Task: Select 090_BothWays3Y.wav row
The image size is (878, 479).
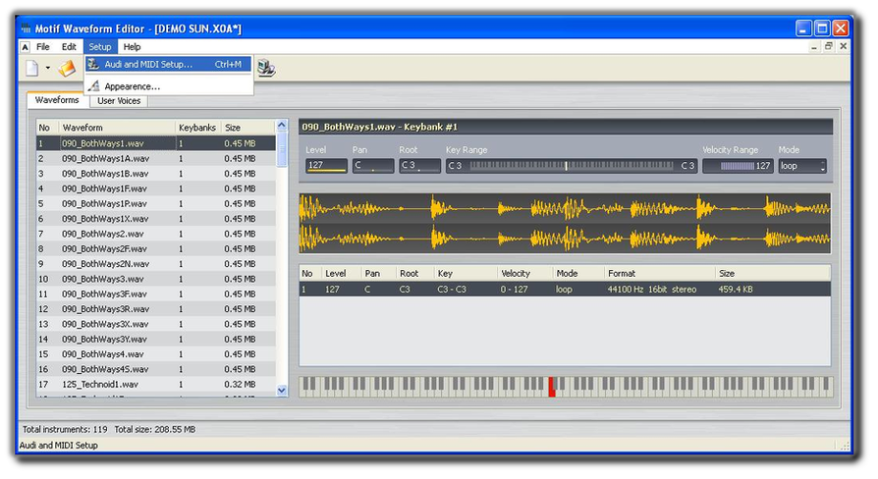Action: click(x=156, y=340)
